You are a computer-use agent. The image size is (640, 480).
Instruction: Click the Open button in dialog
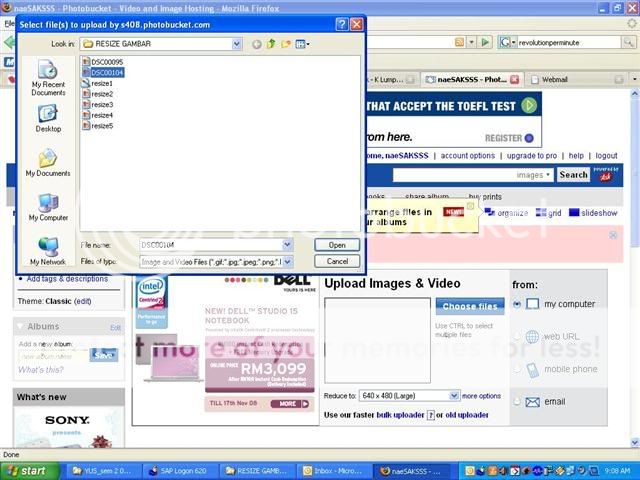337,245
